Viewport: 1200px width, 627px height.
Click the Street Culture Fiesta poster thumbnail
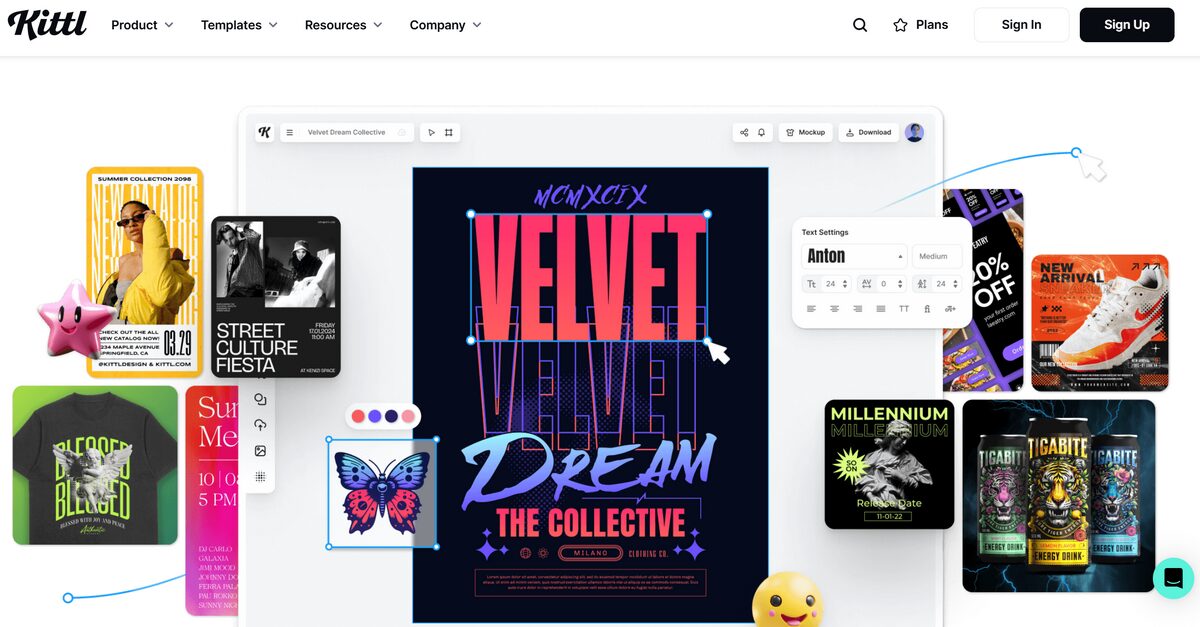pyautogui.click(x=276, y=297)
